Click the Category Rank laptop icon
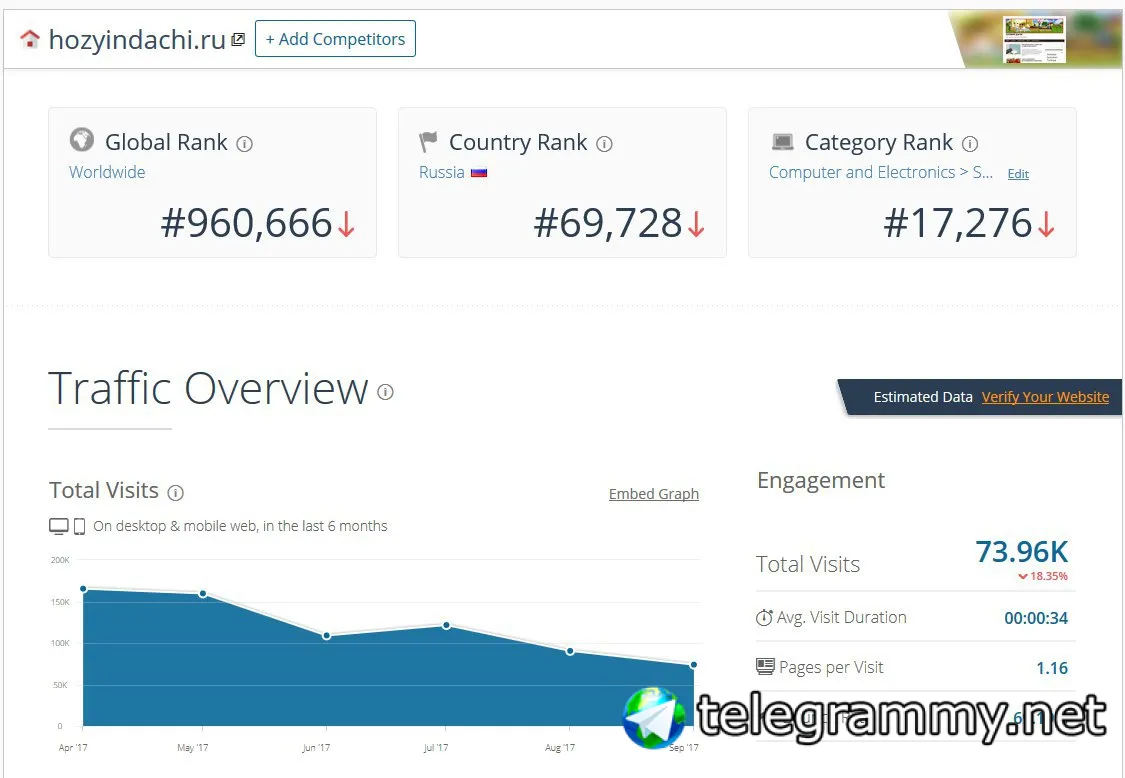This screenshot has height=778, width=1125. (783, 141)
